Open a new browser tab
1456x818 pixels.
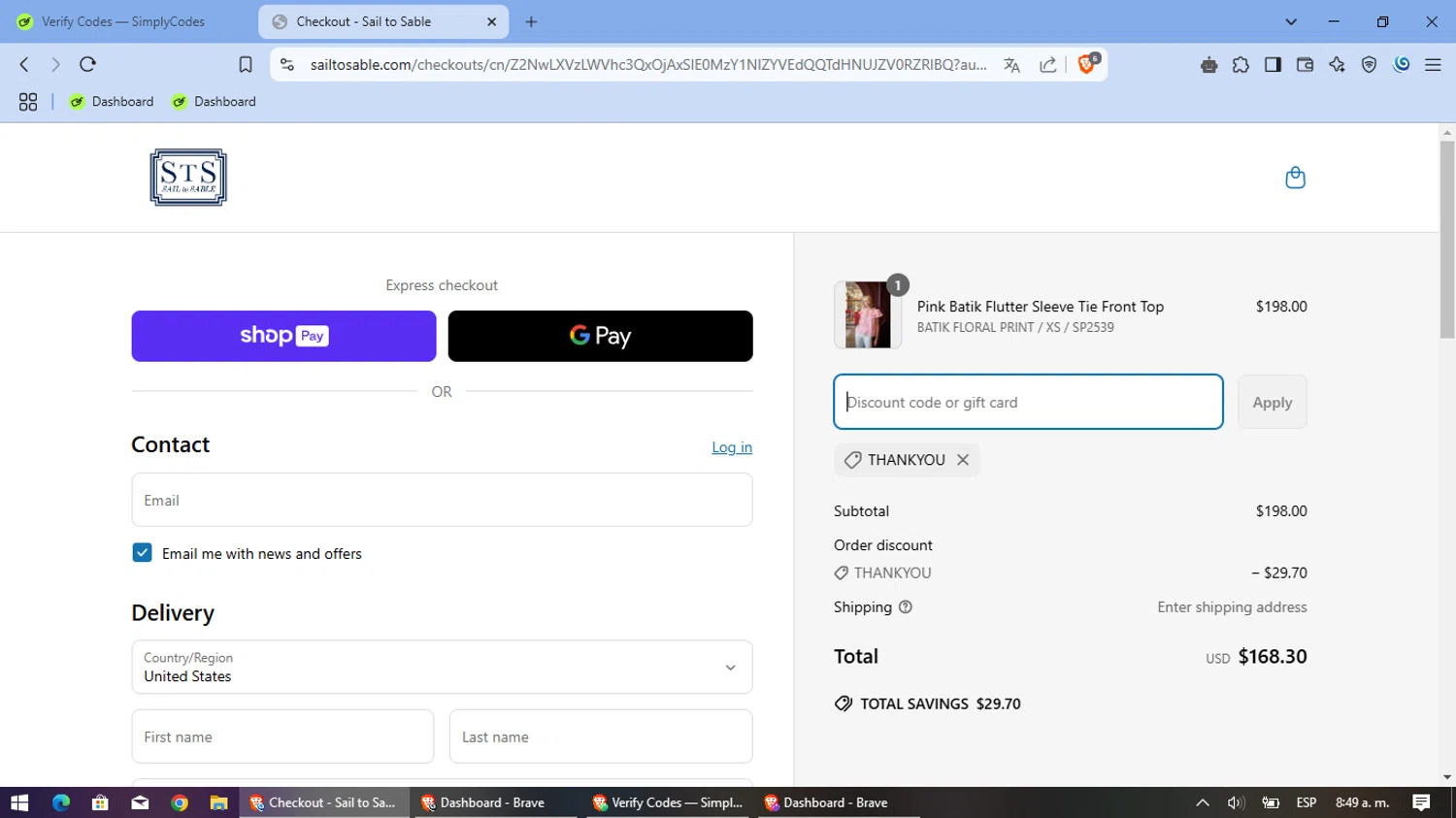pyautogui.click(x=531, y=21)
